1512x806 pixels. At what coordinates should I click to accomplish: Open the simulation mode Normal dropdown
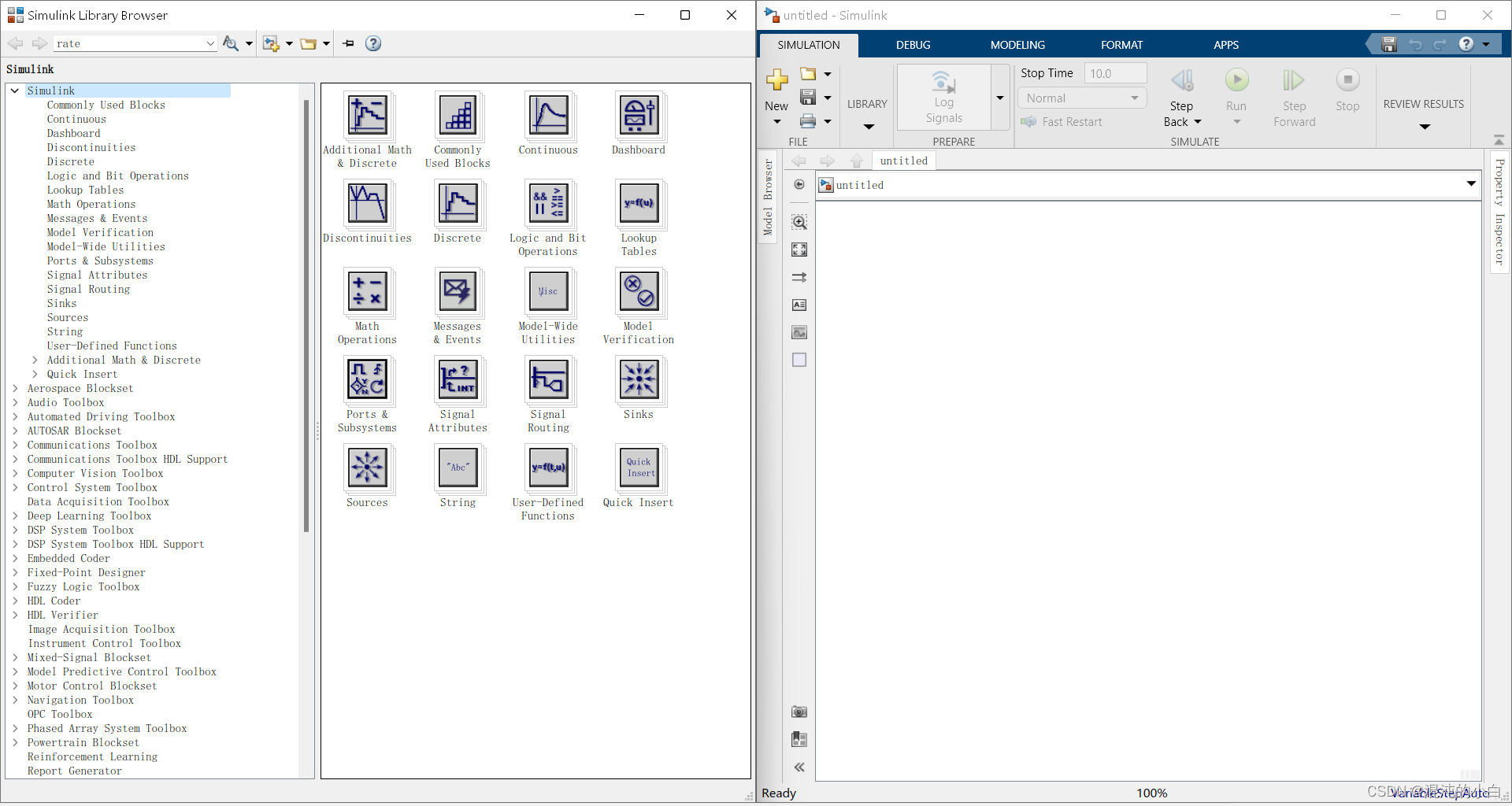click(1082, 98)
